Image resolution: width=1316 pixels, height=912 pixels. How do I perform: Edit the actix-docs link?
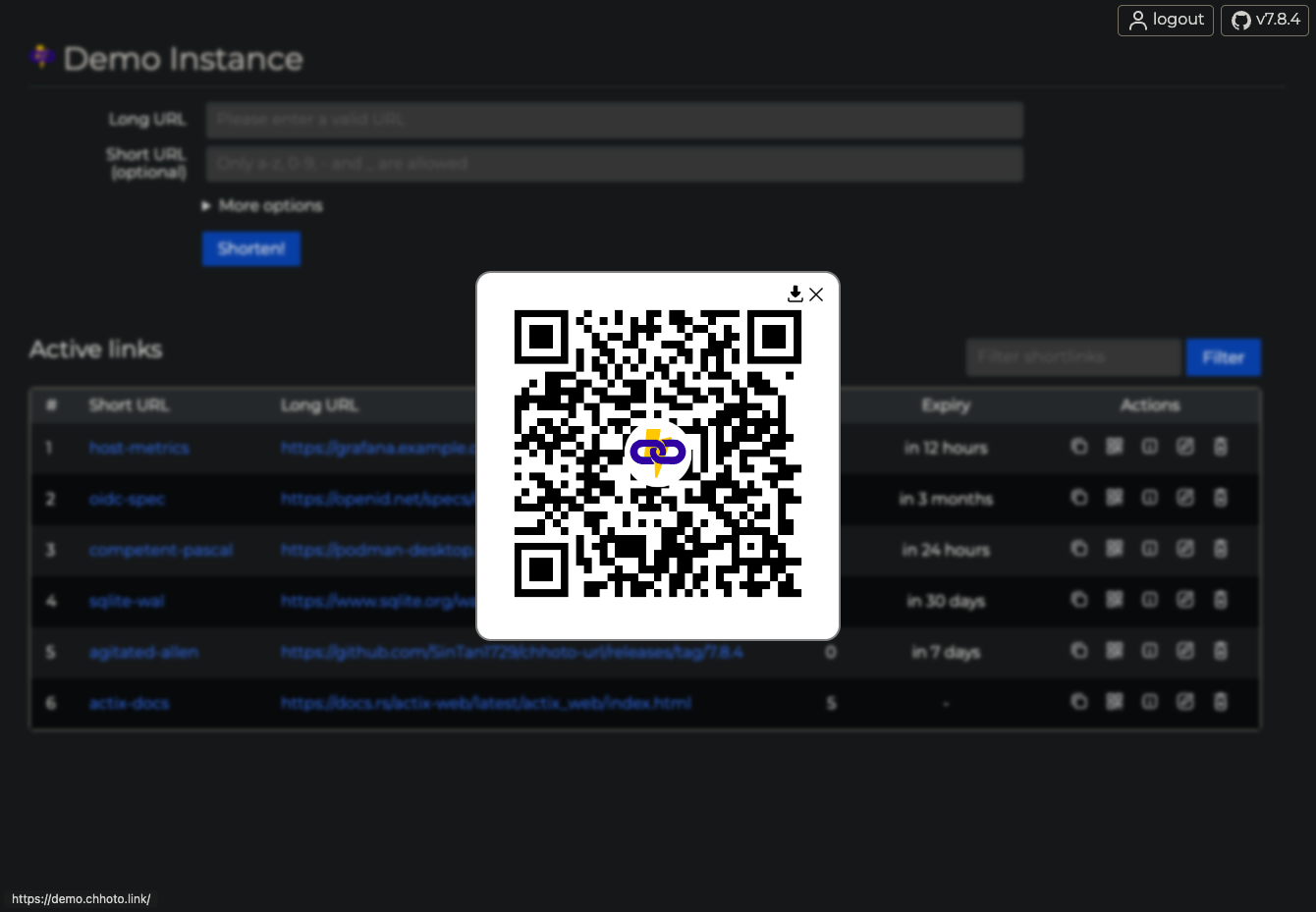click(x=1185, y=701)
